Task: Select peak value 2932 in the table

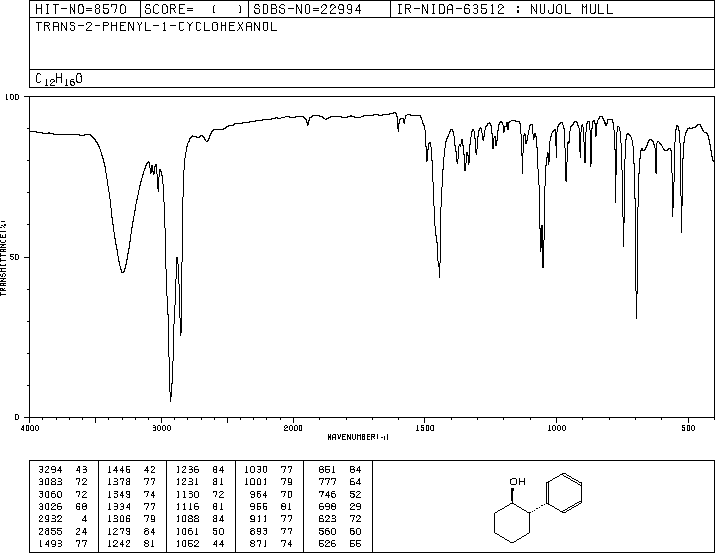Action: pos(50,519)
